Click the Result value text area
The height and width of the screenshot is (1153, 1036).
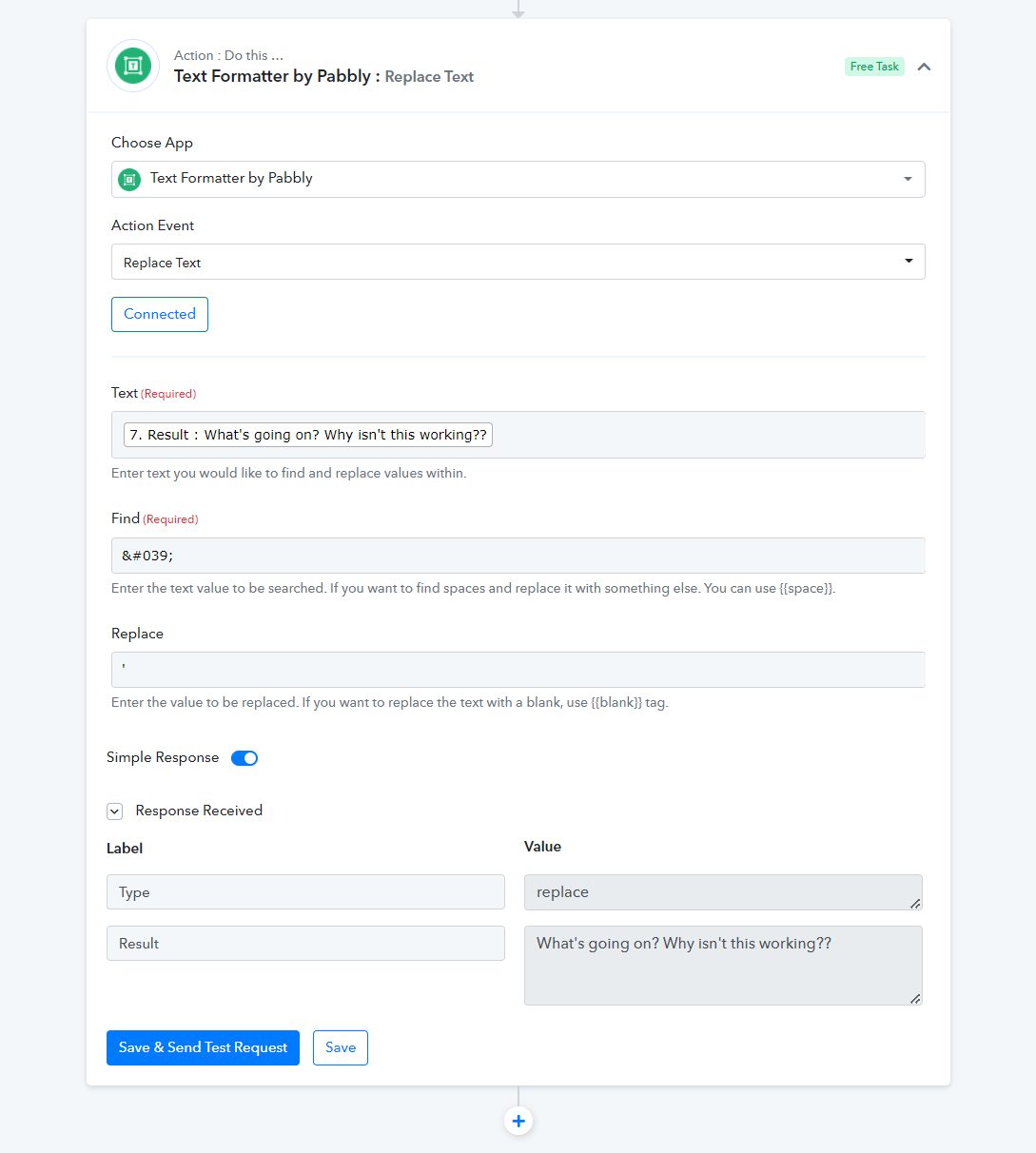click(x=723, y=966)
